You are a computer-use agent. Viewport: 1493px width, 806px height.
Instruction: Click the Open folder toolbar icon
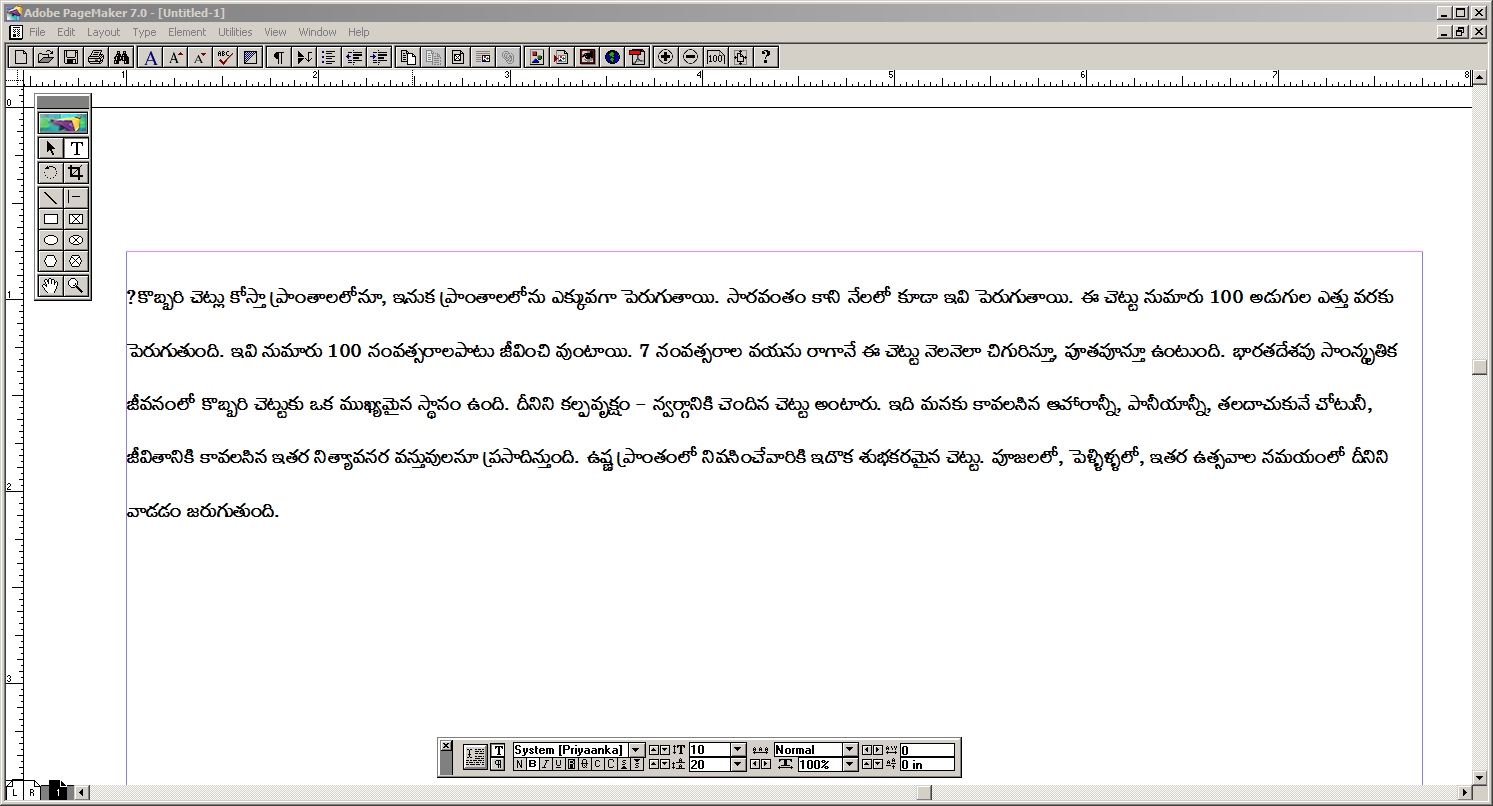click(x=45, y=57)
